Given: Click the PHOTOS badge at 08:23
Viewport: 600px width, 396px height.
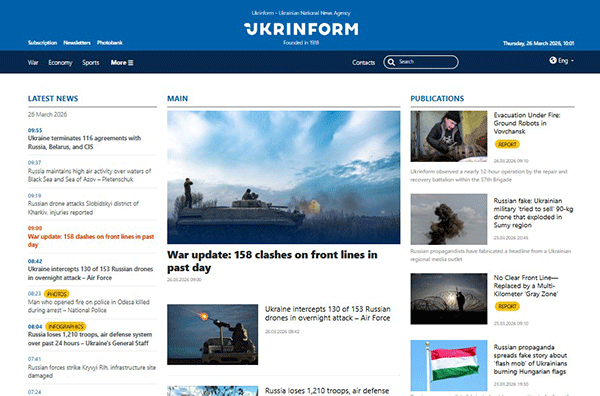Looking at the screenshot, I should [x=57, y=294].
